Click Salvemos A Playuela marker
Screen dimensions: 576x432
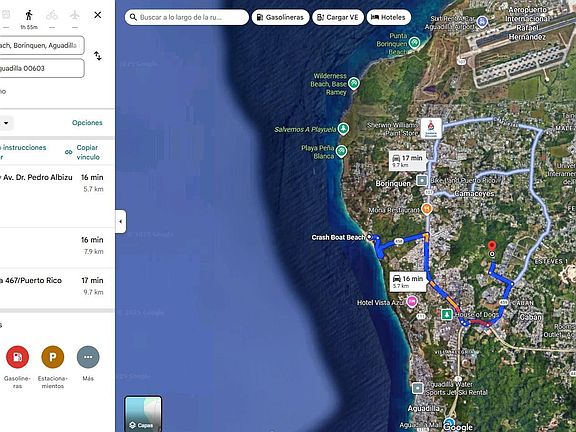click(343, 129)
